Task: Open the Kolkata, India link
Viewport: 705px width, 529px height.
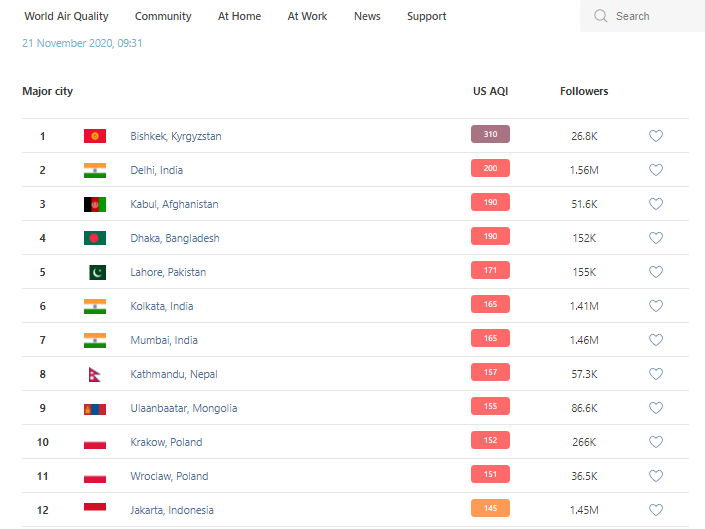Action: (162, 306)
